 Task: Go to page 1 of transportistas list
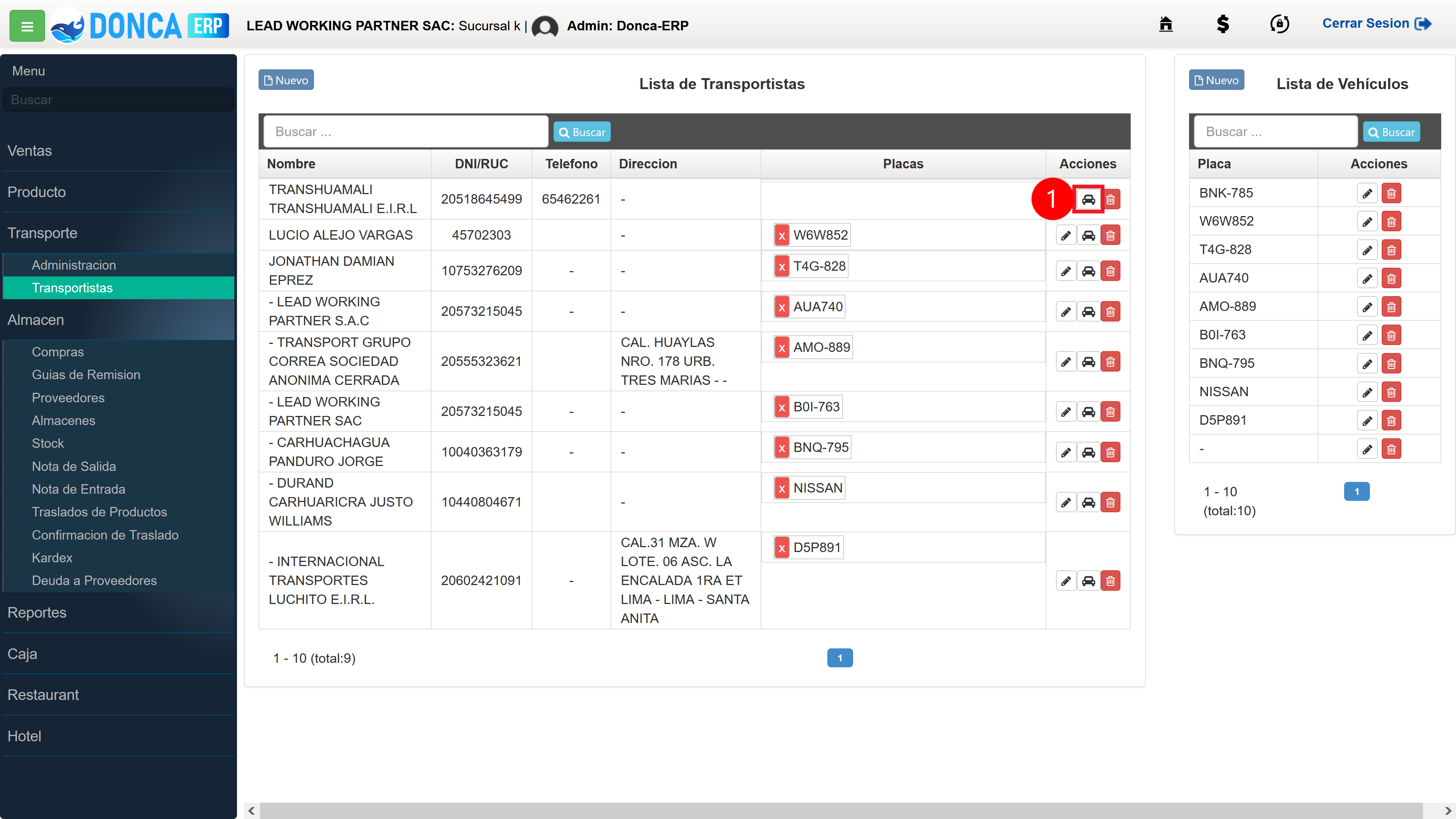click(x=839, y=658)
